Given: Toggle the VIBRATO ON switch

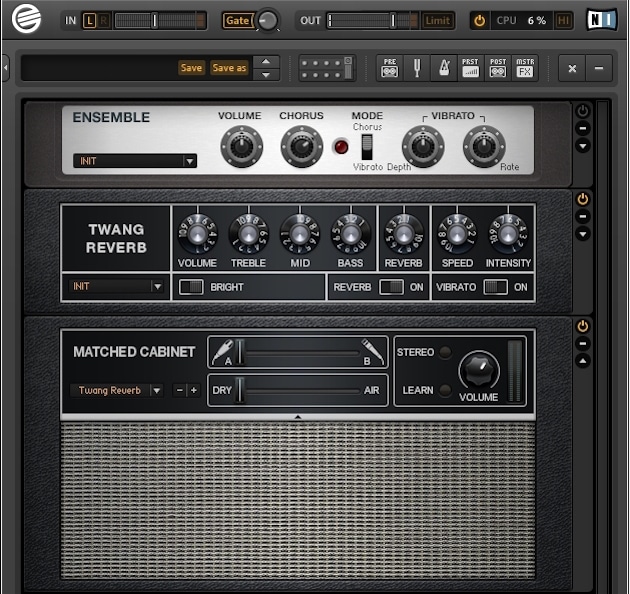Looking at the screenshot, I should tap(495, 287).
